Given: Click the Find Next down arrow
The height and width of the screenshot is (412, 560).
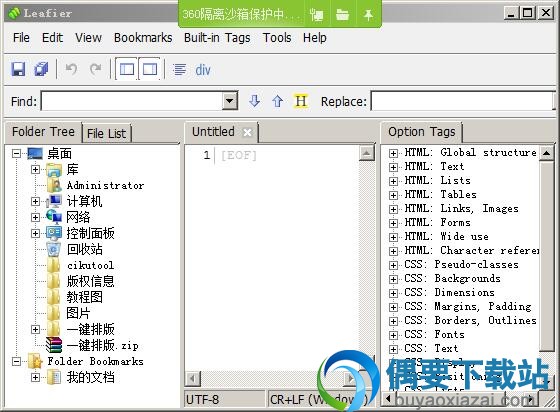Looking at the screenshot, I should [254, 101].
